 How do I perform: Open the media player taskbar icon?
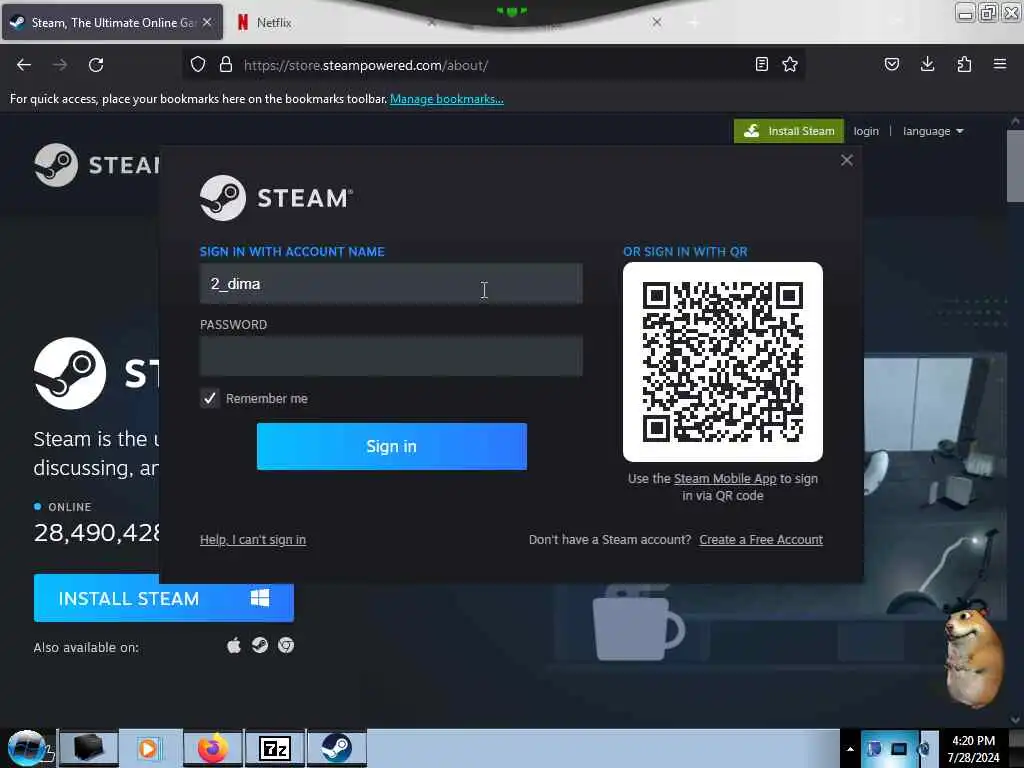149,748
